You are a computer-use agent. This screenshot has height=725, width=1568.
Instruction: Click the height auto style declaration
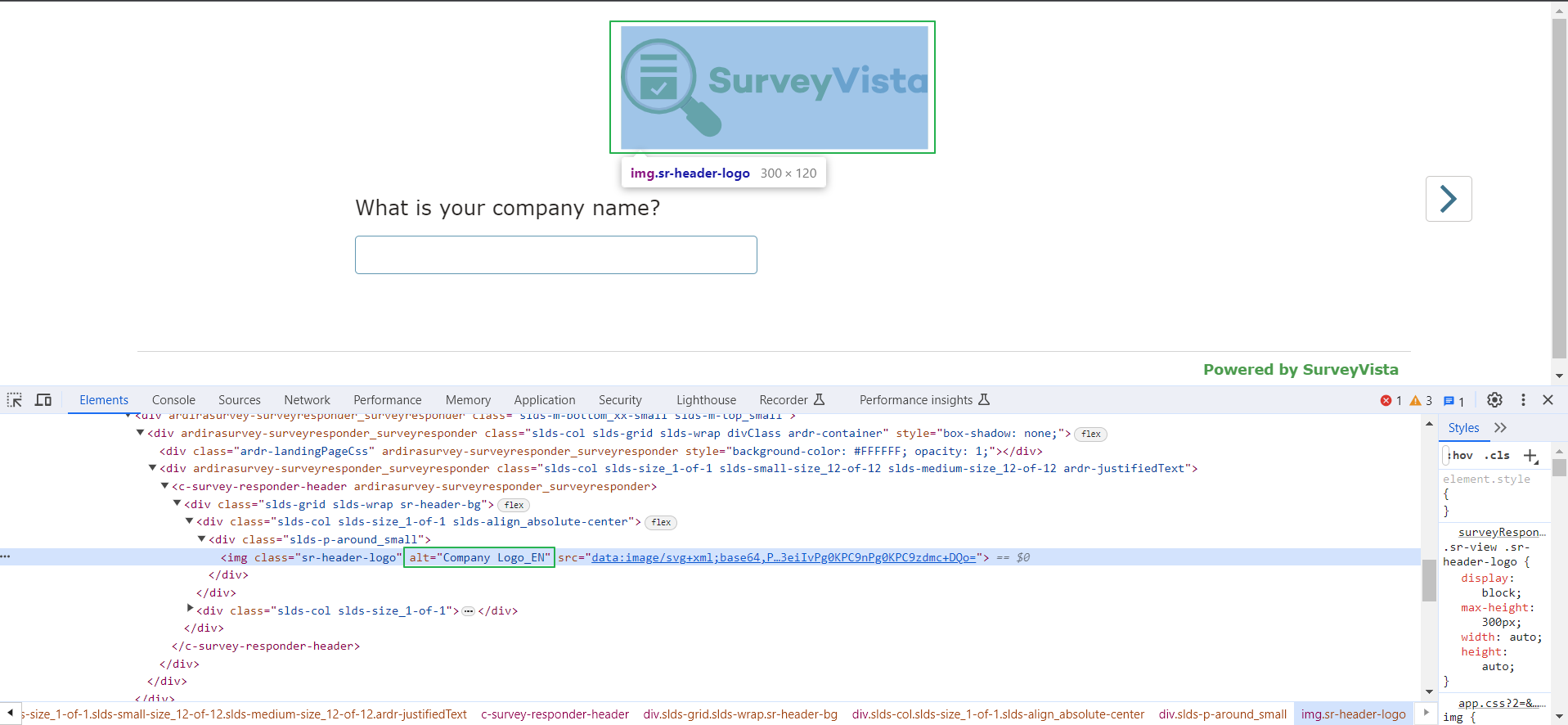(x=1488, y=659)
